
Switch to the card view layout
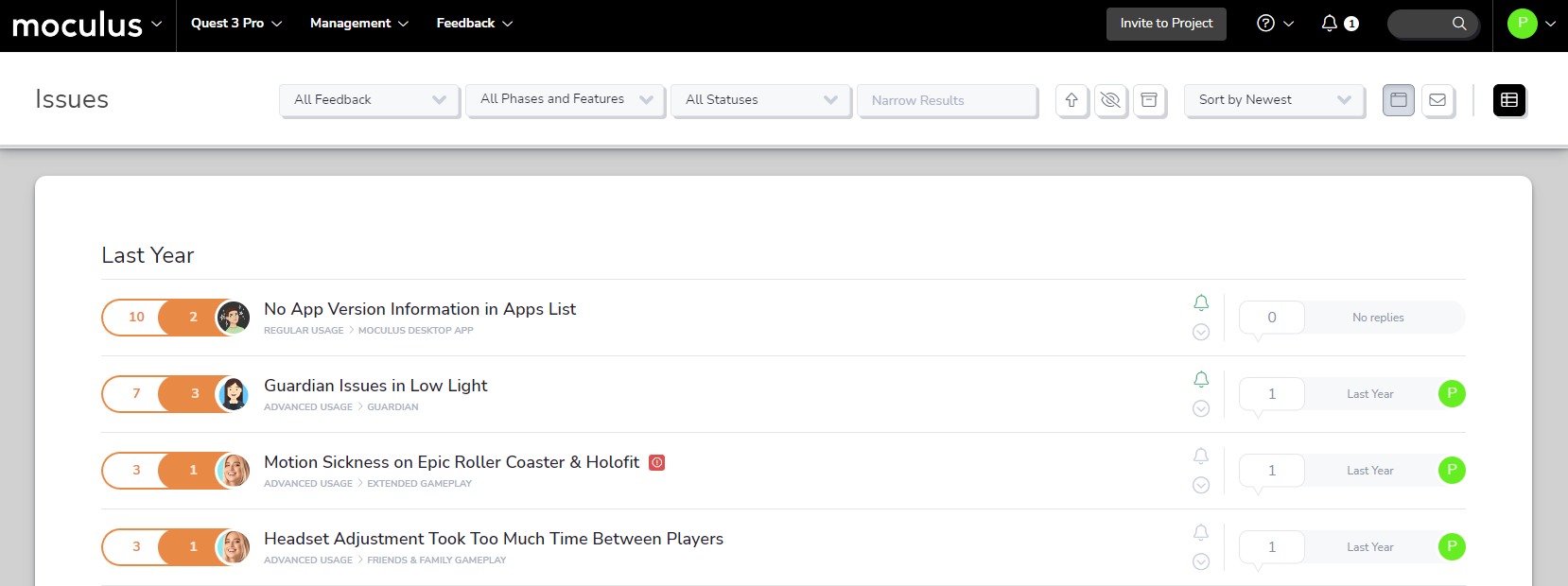click(x=1398, y=100)
